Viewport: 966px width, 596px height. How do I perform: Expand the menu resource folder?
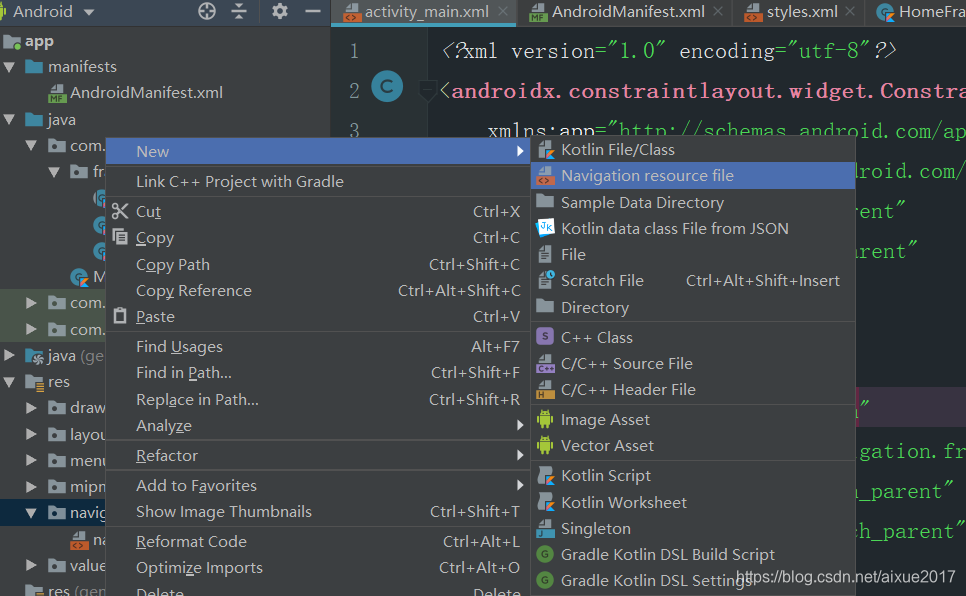[31, 460]
